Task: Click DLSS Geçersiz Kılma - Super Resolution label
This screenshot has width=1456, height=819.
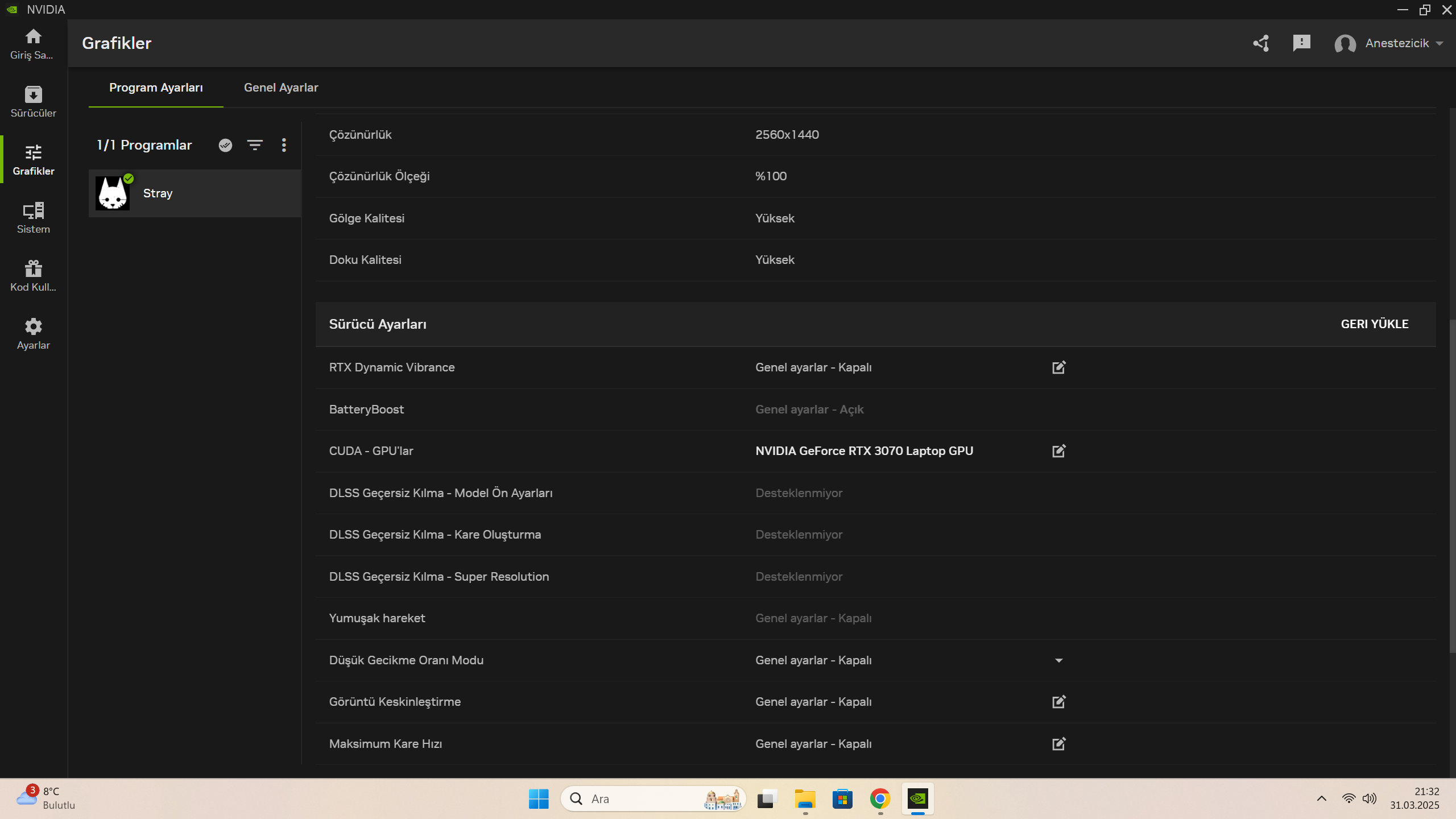Action: (x=439, y=577)
